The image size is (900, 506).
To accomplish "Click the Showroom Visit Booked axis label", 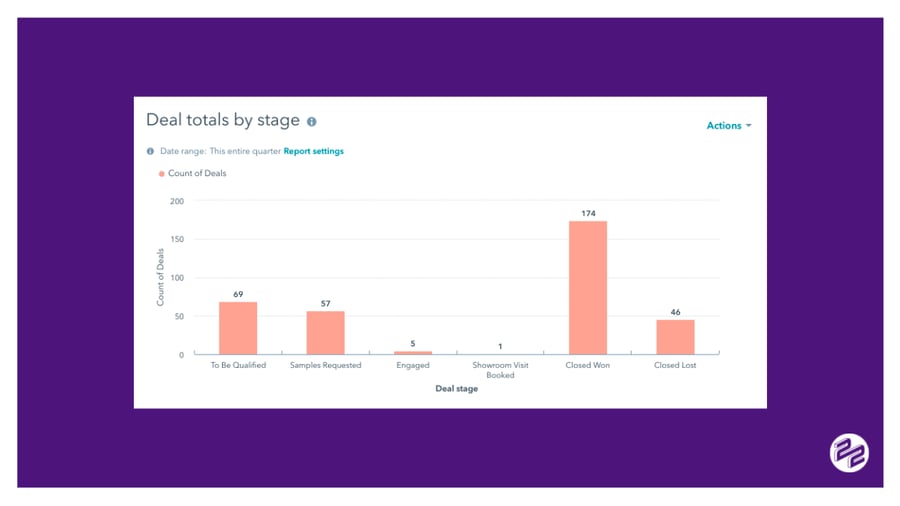I will (x=500, y=370).
